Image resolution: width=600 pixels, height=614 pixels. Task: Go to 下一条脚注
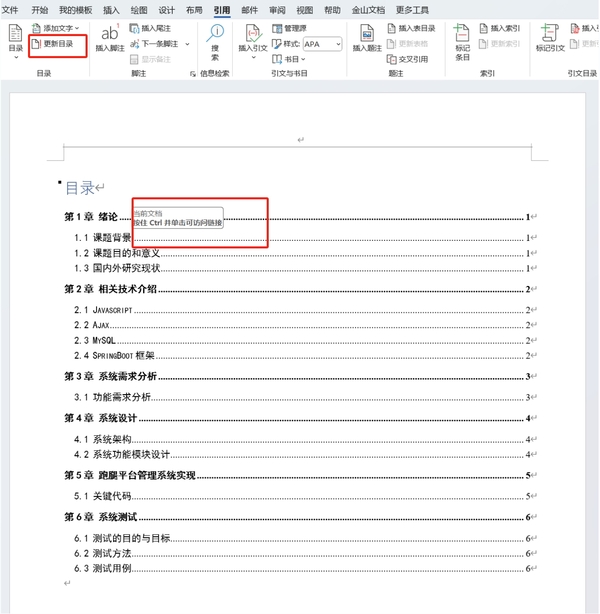(x=154, y=44)
